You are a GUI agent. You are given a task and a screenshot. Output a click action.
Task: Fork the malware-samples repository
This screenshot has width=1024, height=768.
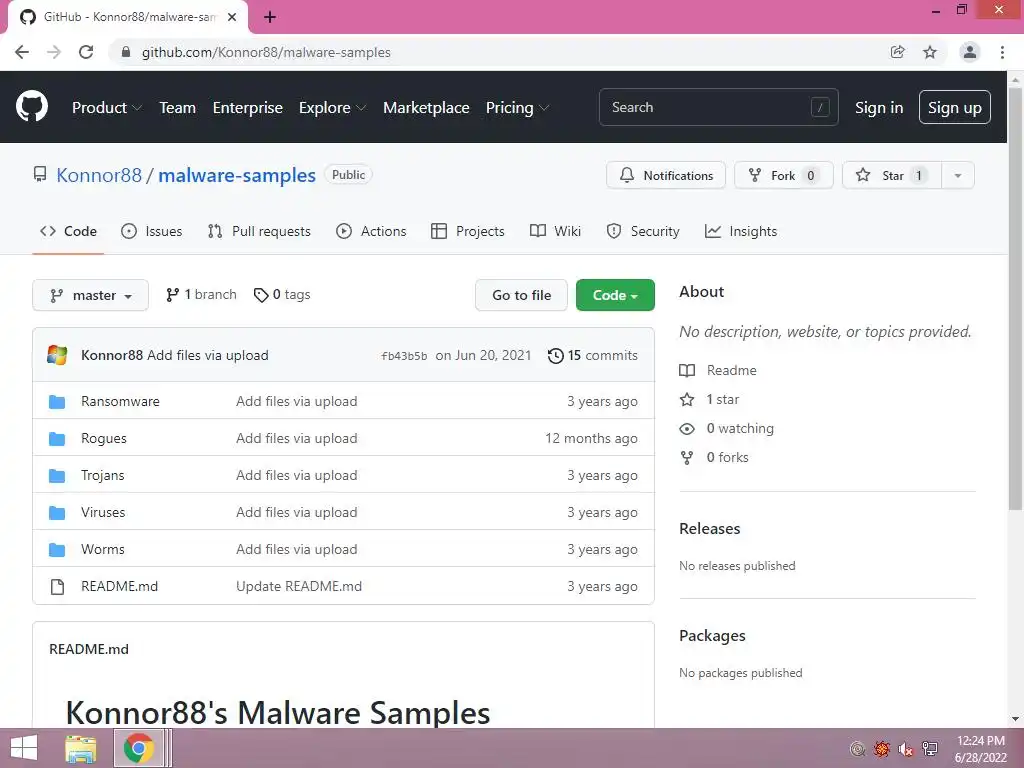click(784, 176)
